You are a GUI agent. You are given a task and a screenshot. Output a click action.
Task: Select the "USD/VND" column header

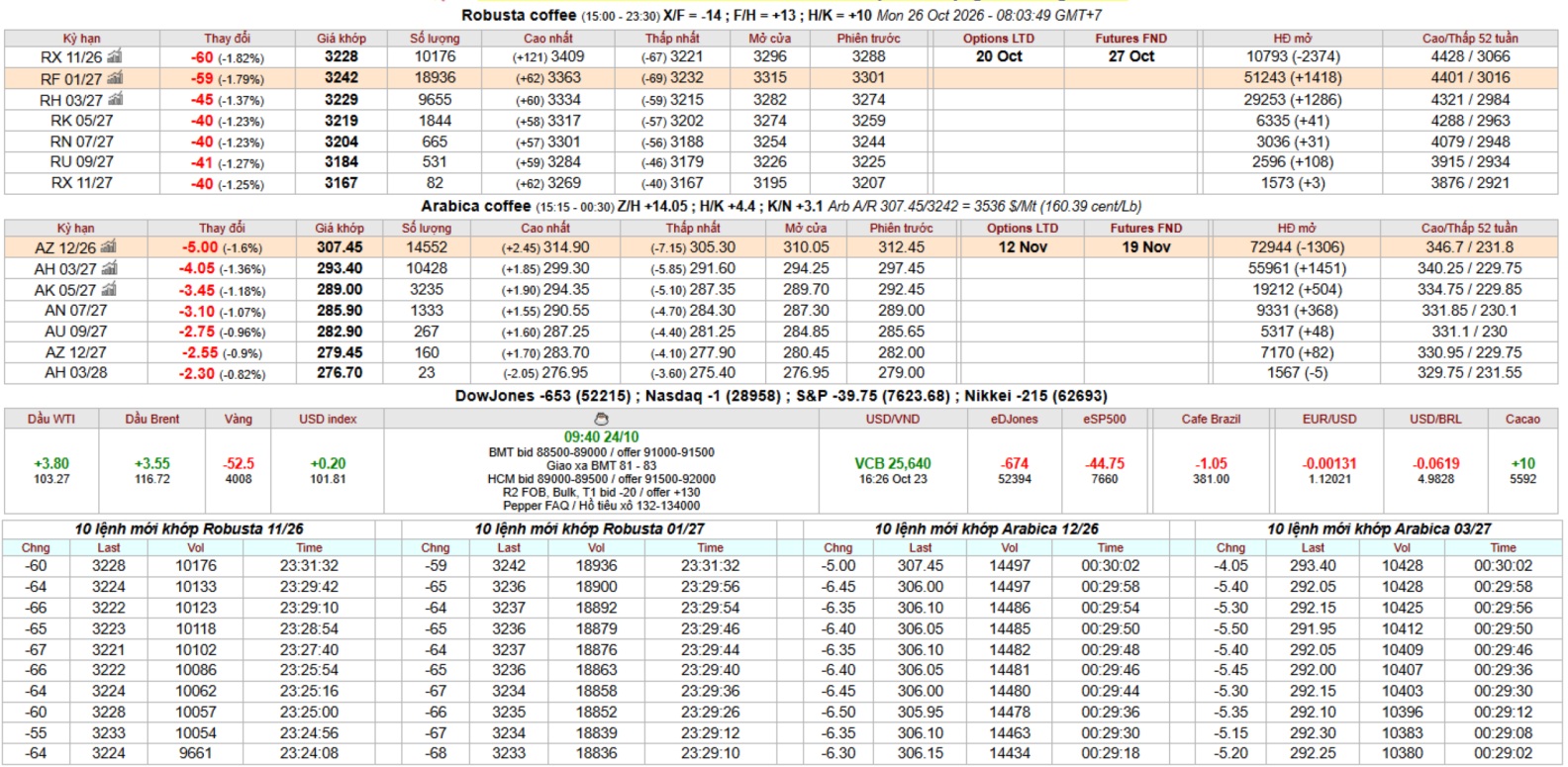pos(893,420)
